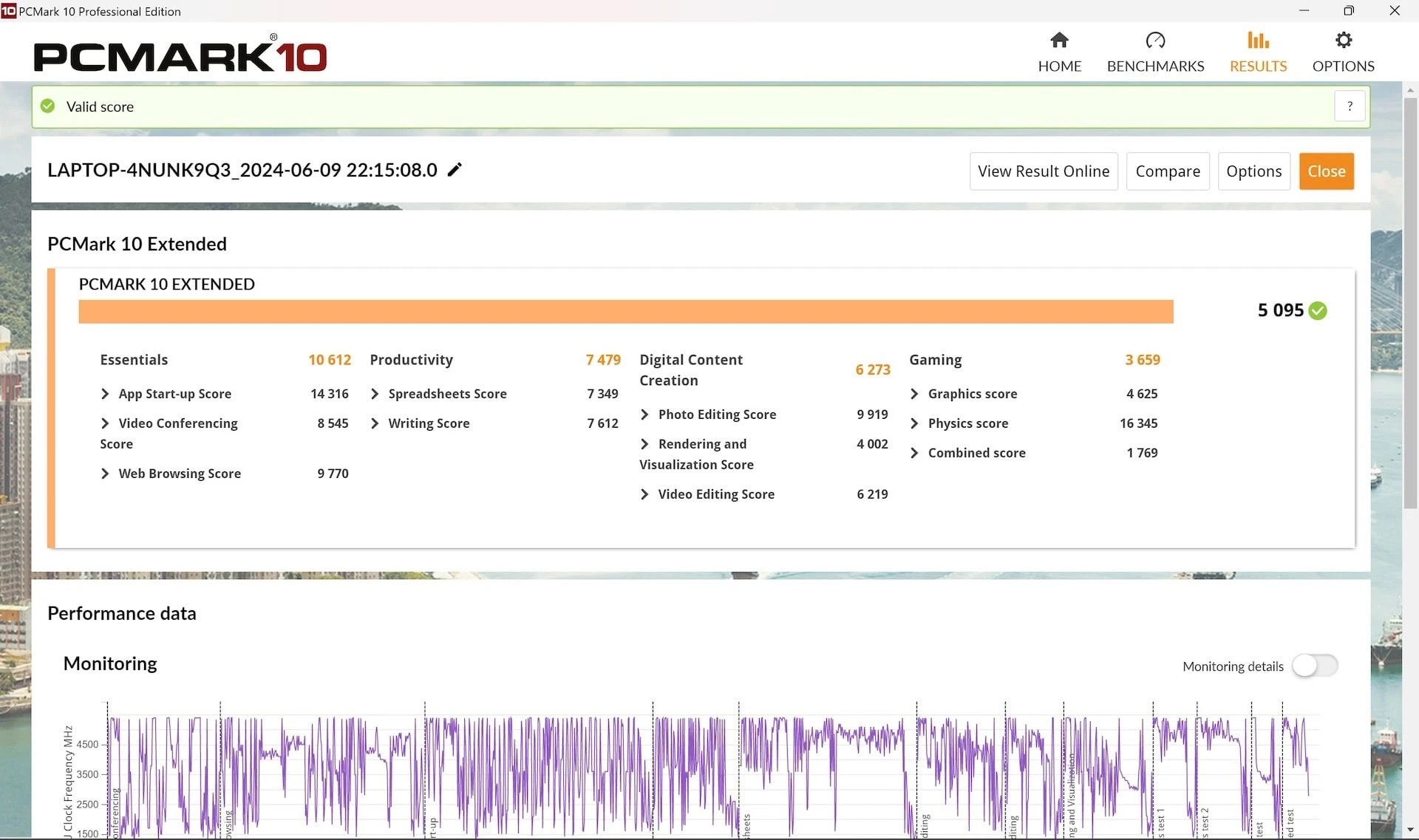Expand the Photo Editing Score row
This screenshot has height=840, width=1419.
coord(644,415)
